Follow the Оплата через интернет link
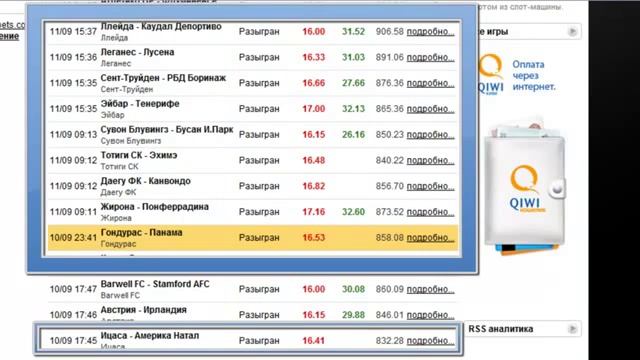This screenshot has width=640, height=360. click(533, 76)
